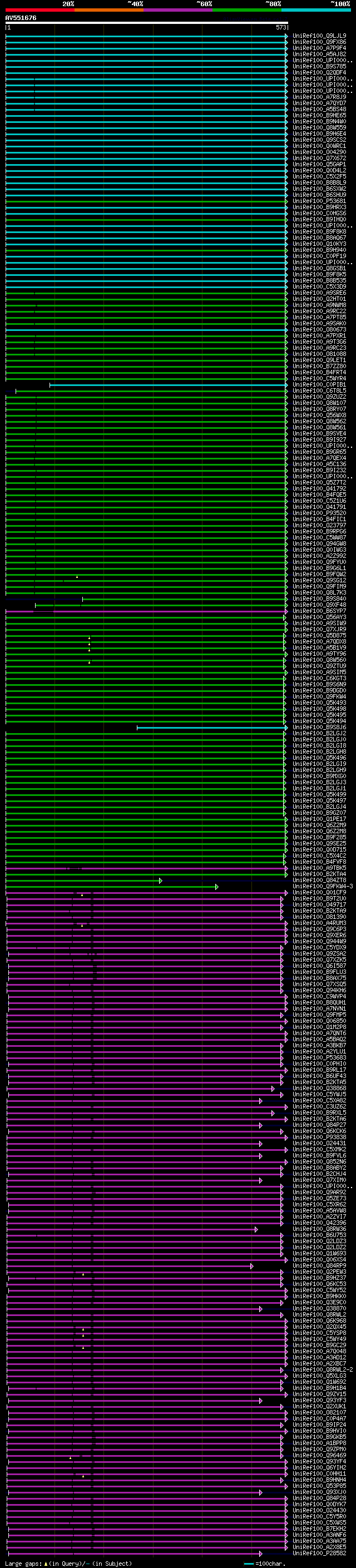Select hit label UniRef100_Q8RW36
The height and width of the screenshot is (1568, 356).
click(319, 1229)
